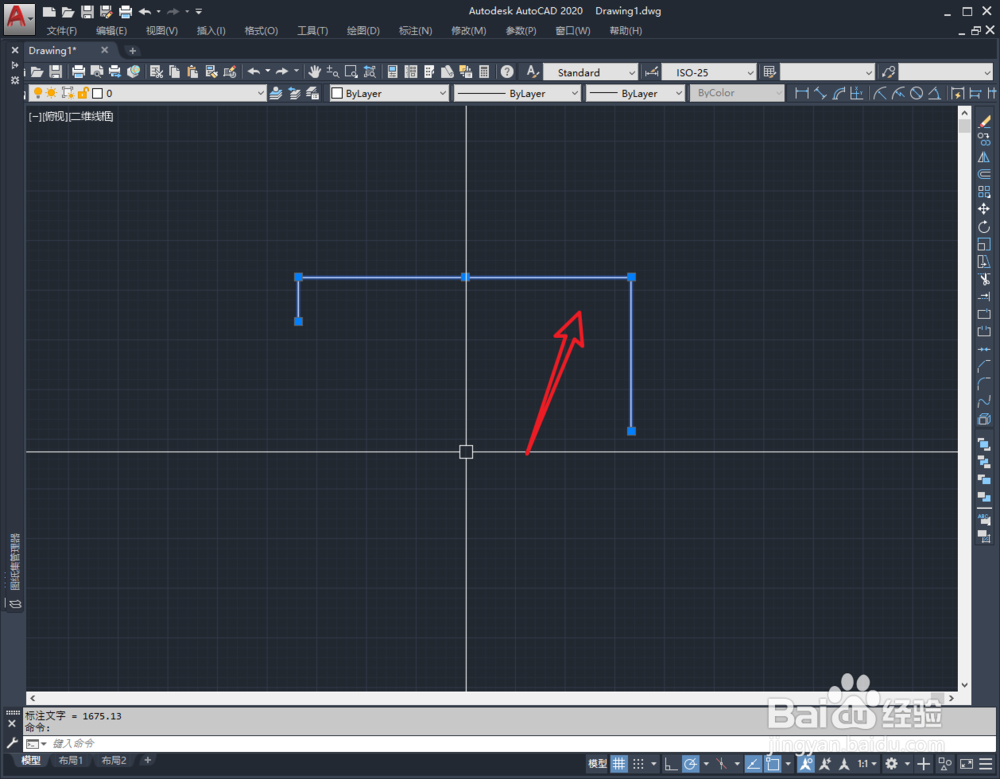This screenshot has height=779, width=1000.
Task: Click the layer 0 color swatch
Action: pyautogui.click(x=98, y=93)
